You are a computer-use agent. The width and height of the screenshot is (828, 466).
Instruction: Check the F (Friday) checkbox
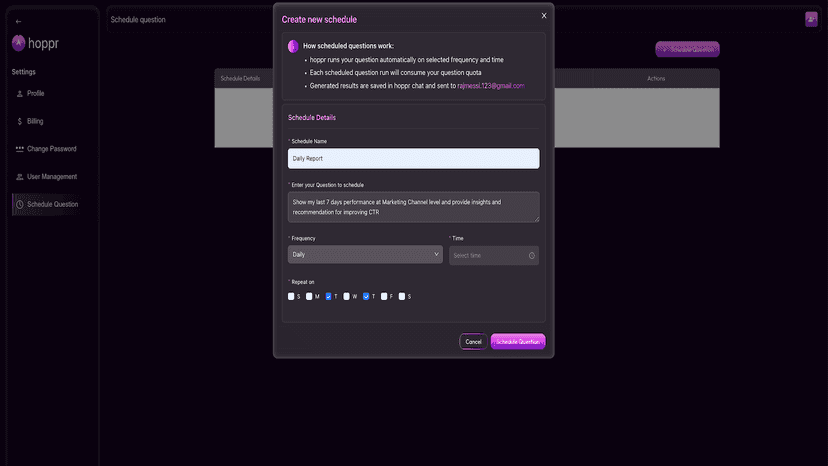pyautogui.click(x=384, y=296)
